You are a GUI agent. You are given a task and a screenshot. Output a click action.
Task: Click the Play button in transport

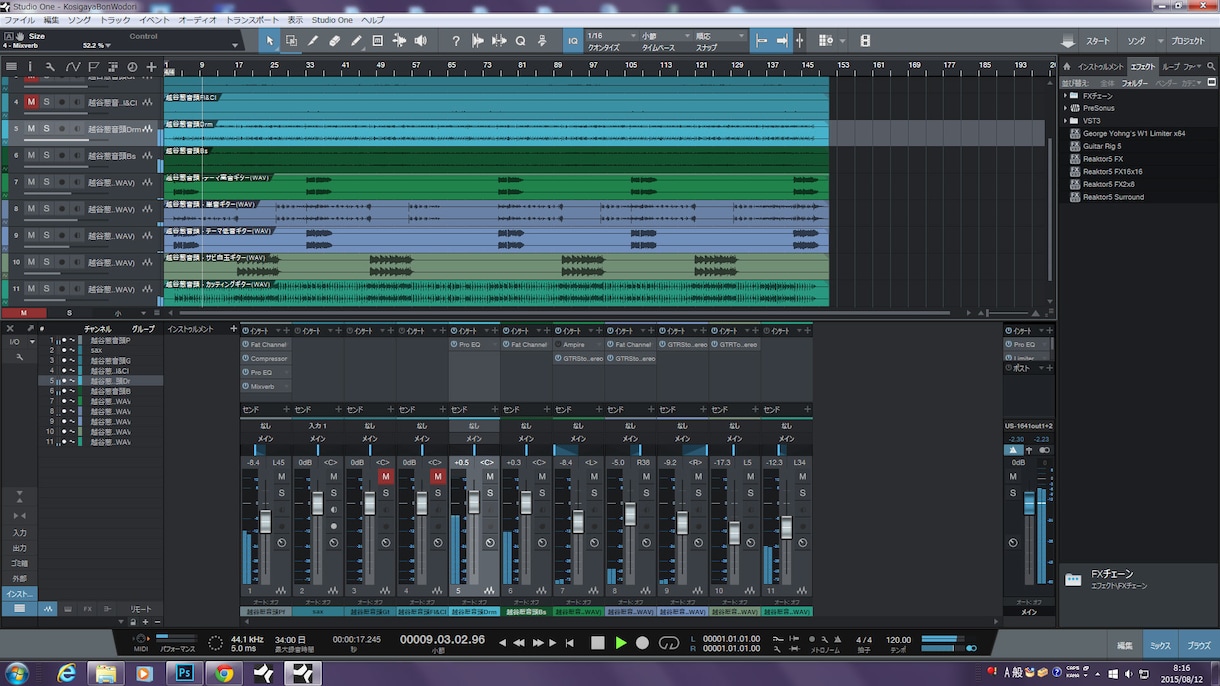(621, 643)
